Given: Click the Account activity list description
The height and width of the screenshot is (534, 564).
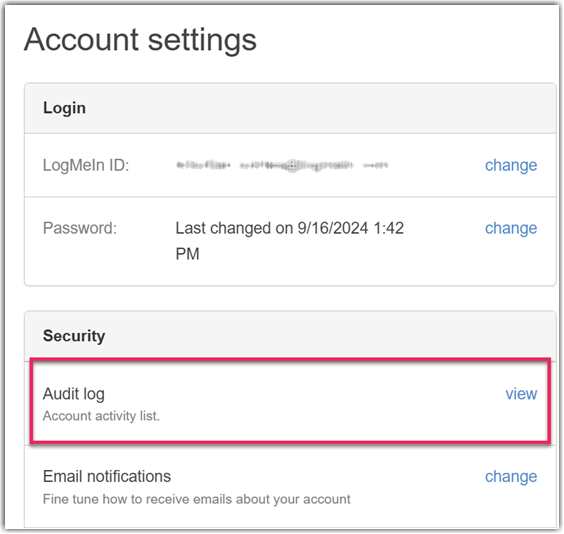Looking at the screenshot, I should (101, 416).
